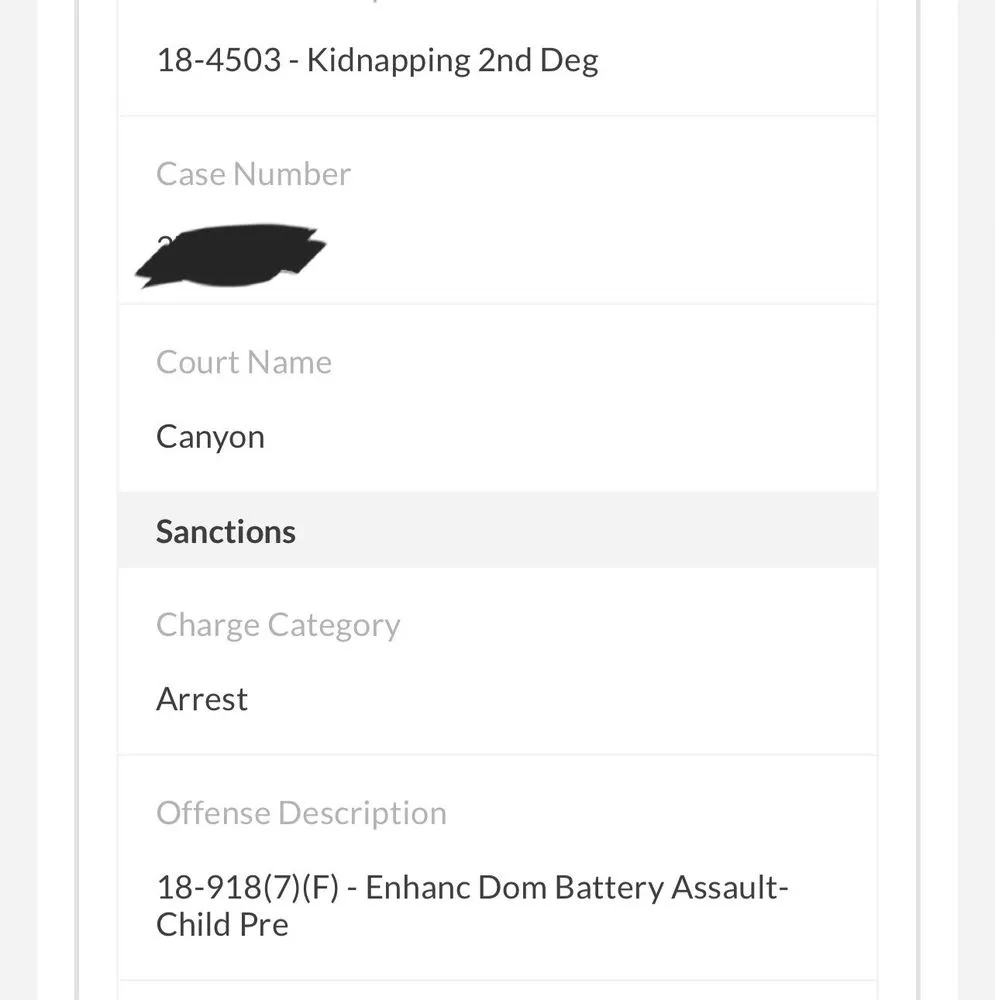Click the gray right page margin
The image size is (995, 1000).
[977, 500]
